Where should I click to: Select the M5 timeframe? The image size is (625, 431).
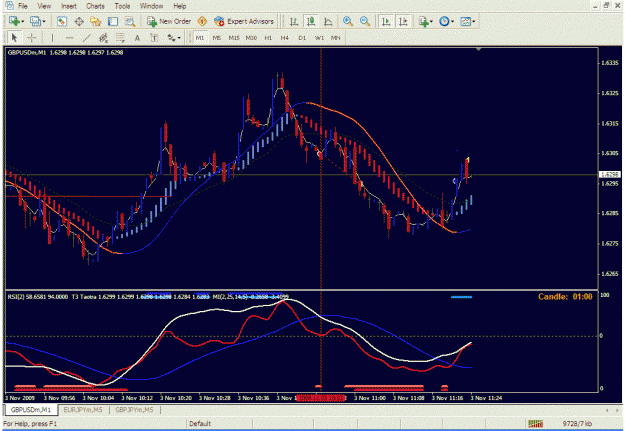click(x=216, y=38)
